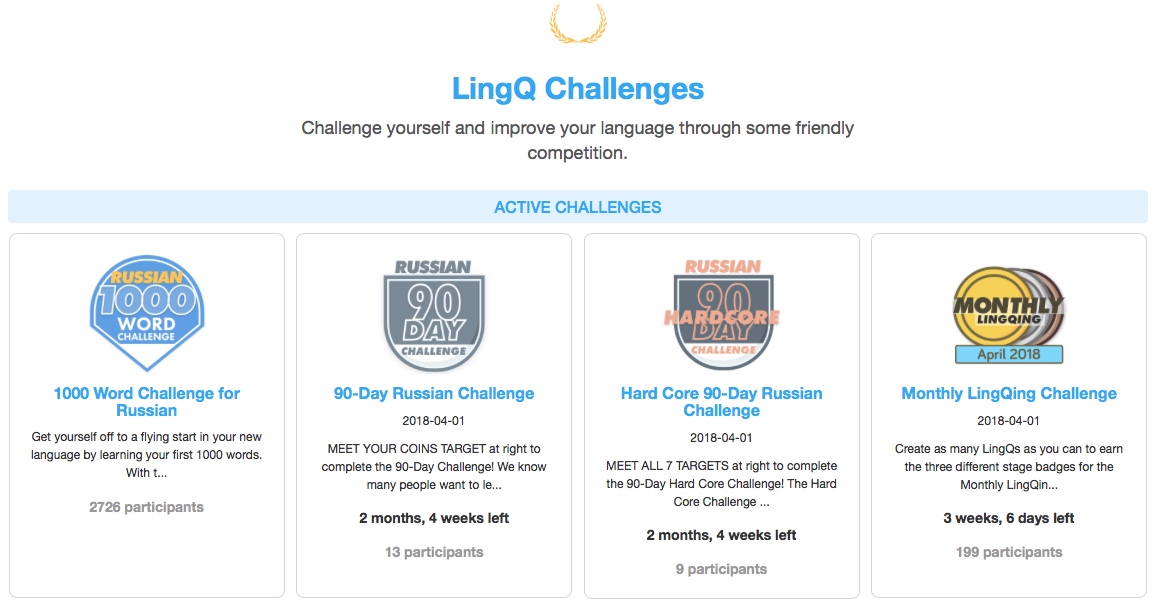Click the 9 participants count
Screen dimensions: 1157x606
pyautogui.click(x=721, y=569)
